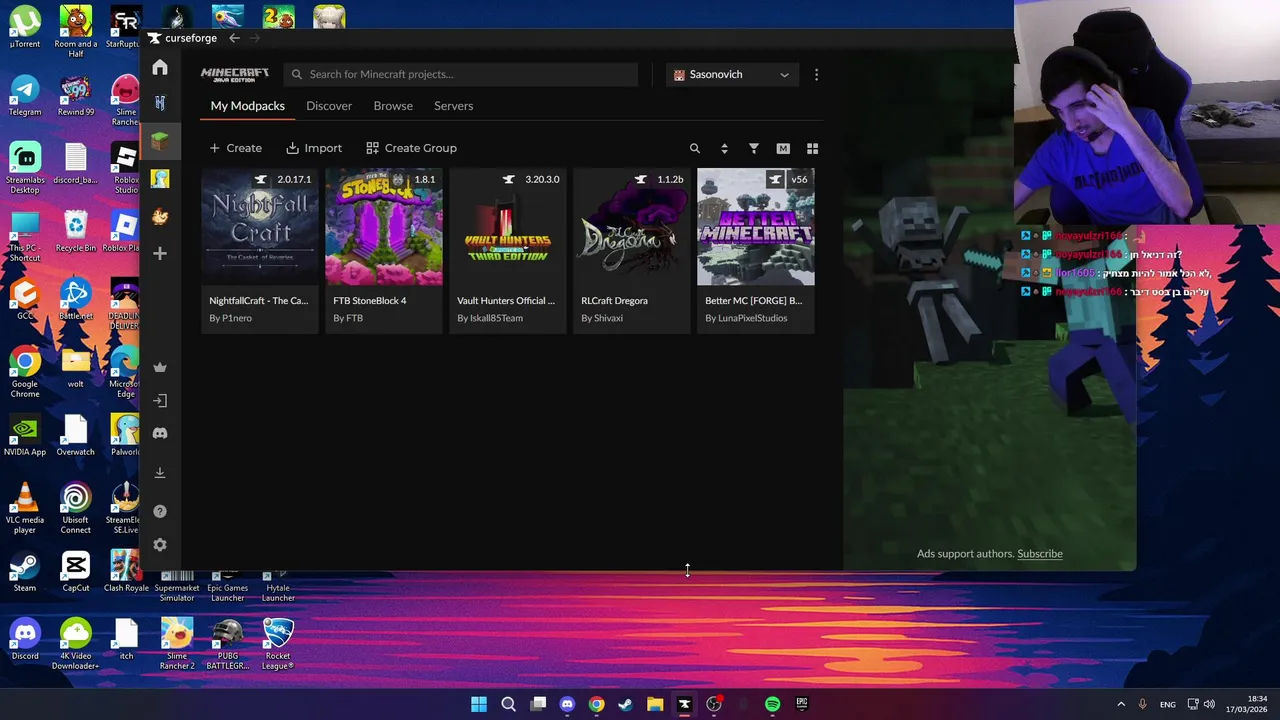Open Chrome from the taskbar
Viewport: 1280px width, 720px height.
tap(596, 704)
